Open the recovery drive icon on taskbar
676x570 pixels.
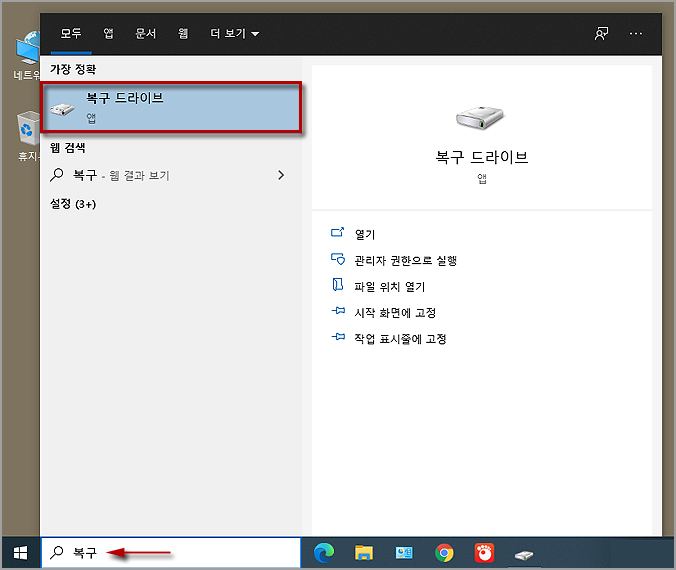coord(524,554)
